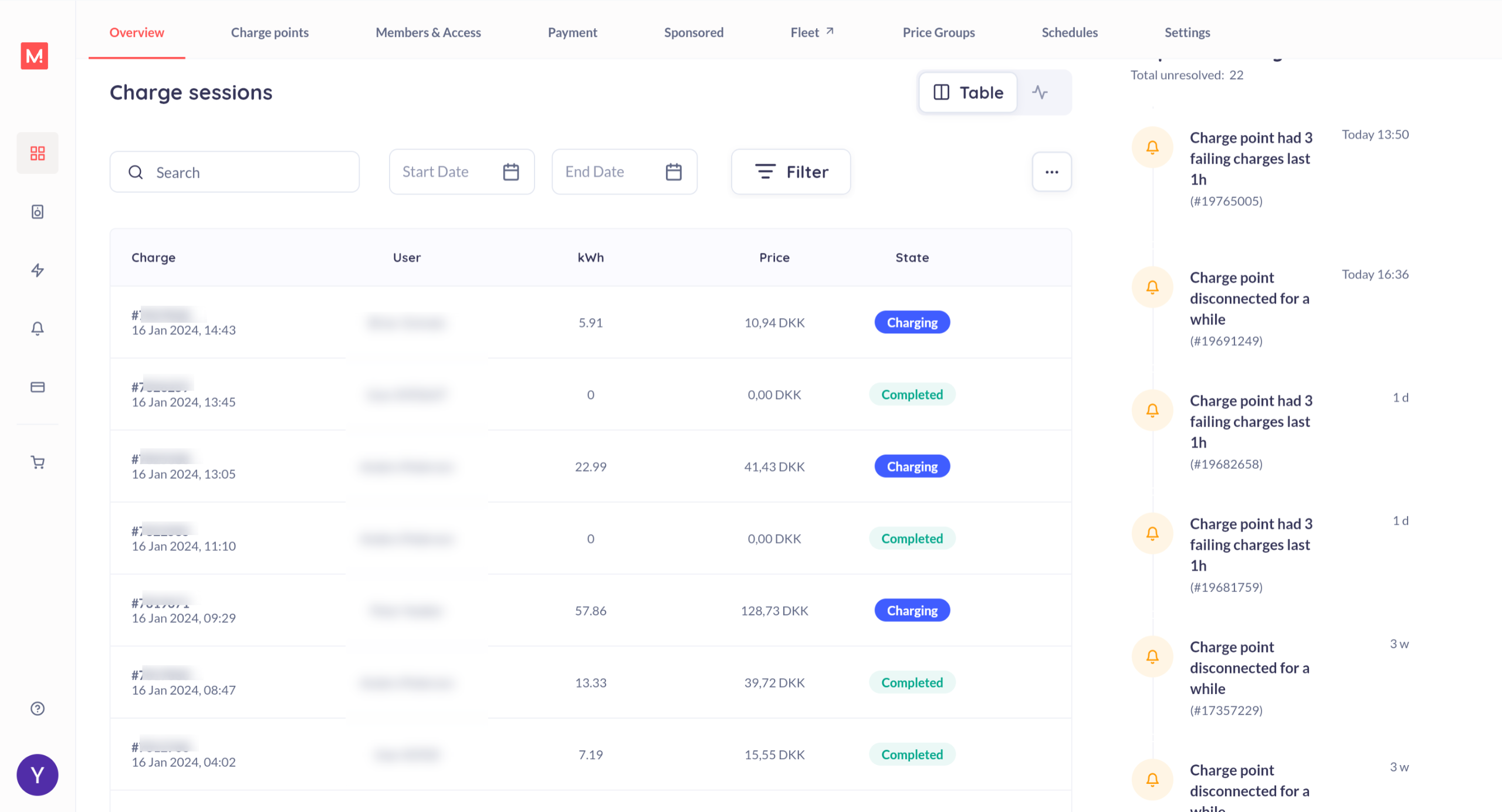Open the help question mark icon

38,709
